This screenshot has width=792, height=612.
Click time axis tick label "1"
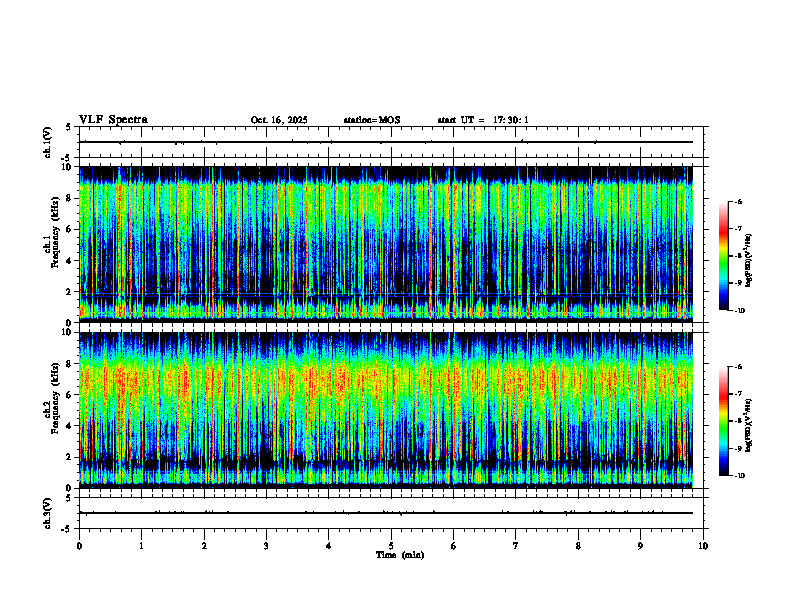(x=141, y=546)
